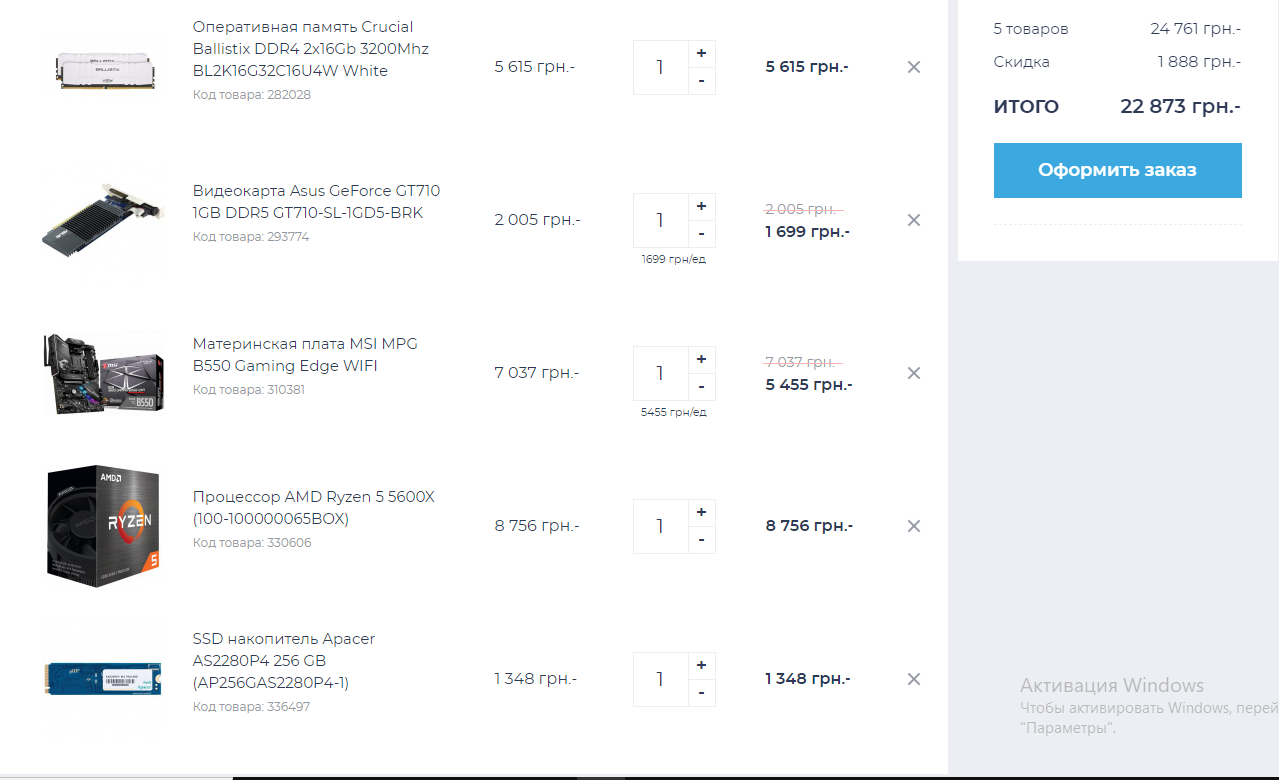View the Ryzen 5 box image

(x=103, y=526)
